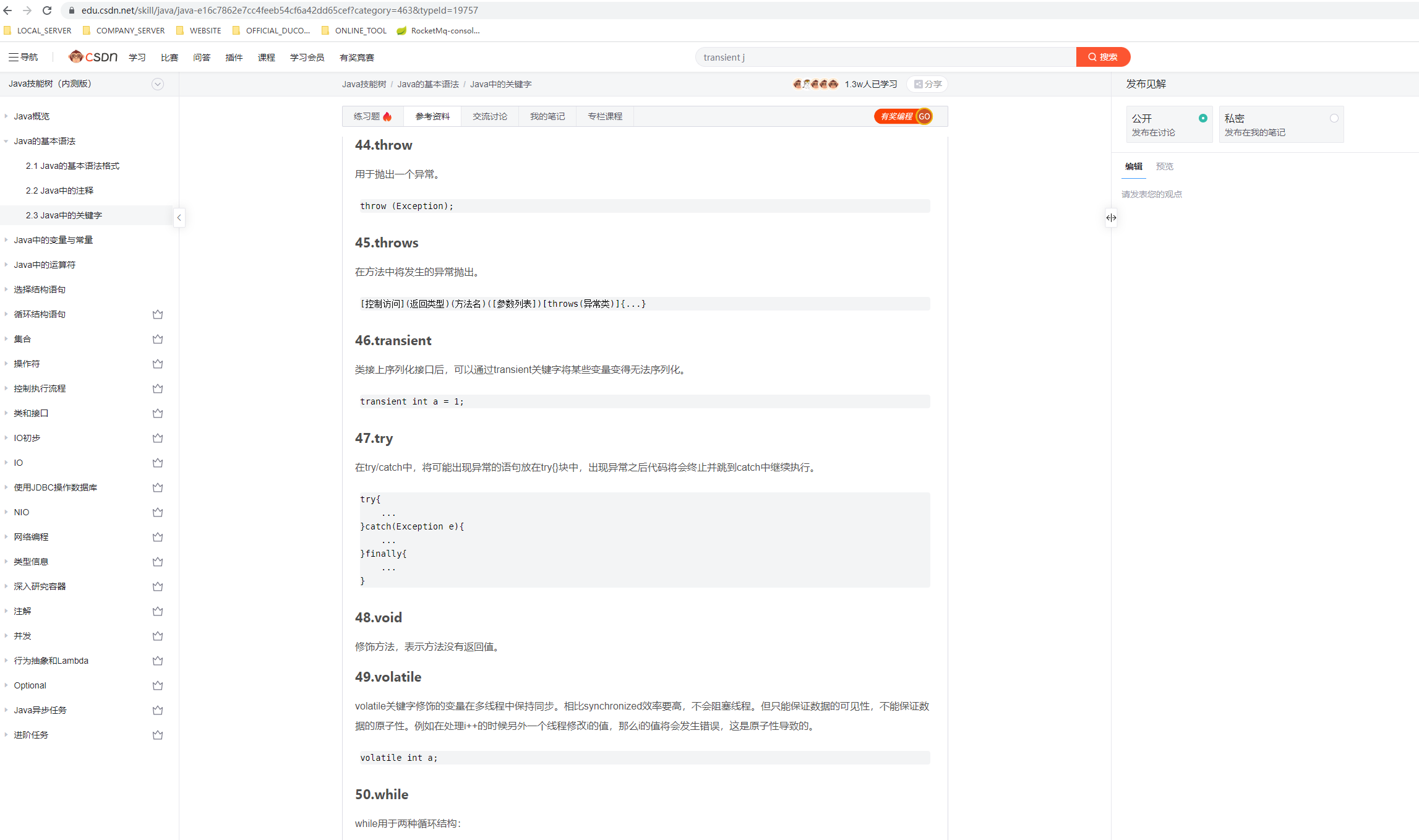Click the Java技能树 breadcrumb link
Screen dimensions: 1419x840
(364, 84)
